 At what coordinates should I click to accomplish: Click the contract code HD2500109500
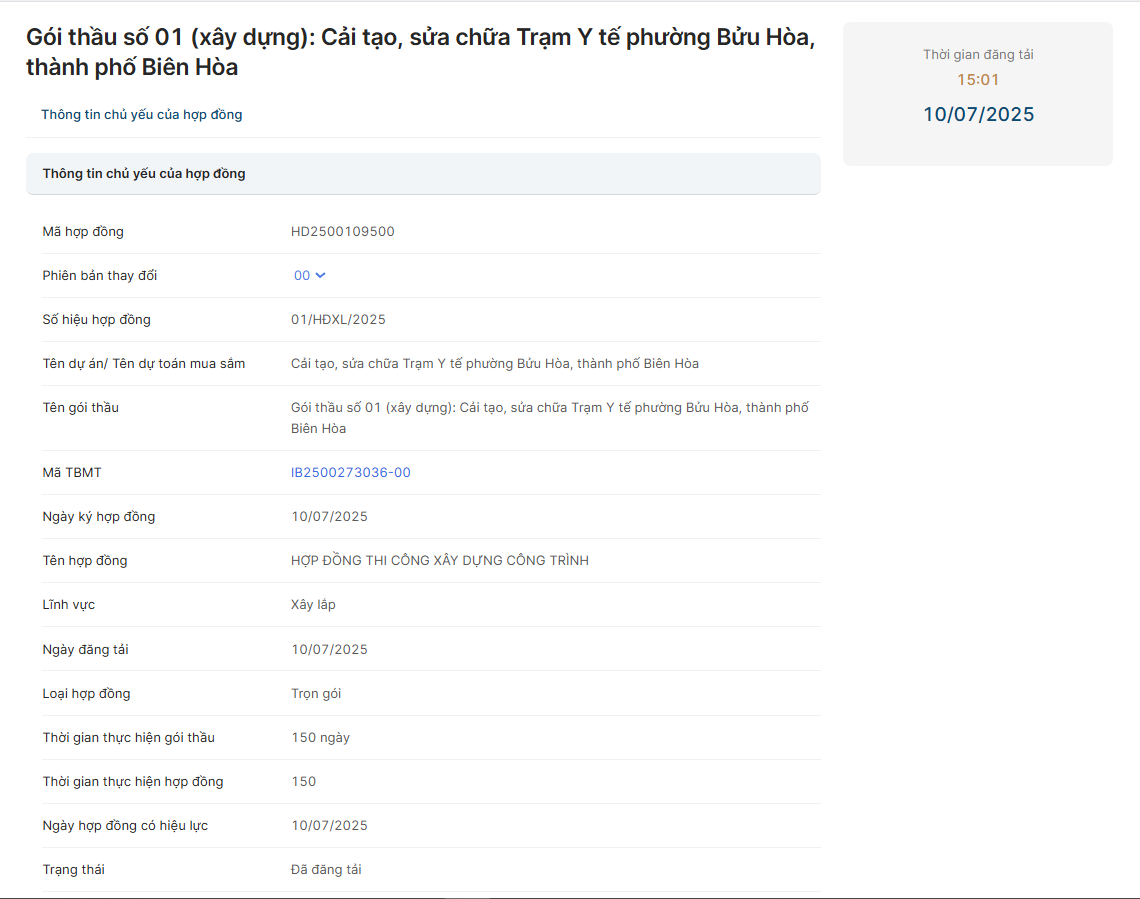point(342,232)
